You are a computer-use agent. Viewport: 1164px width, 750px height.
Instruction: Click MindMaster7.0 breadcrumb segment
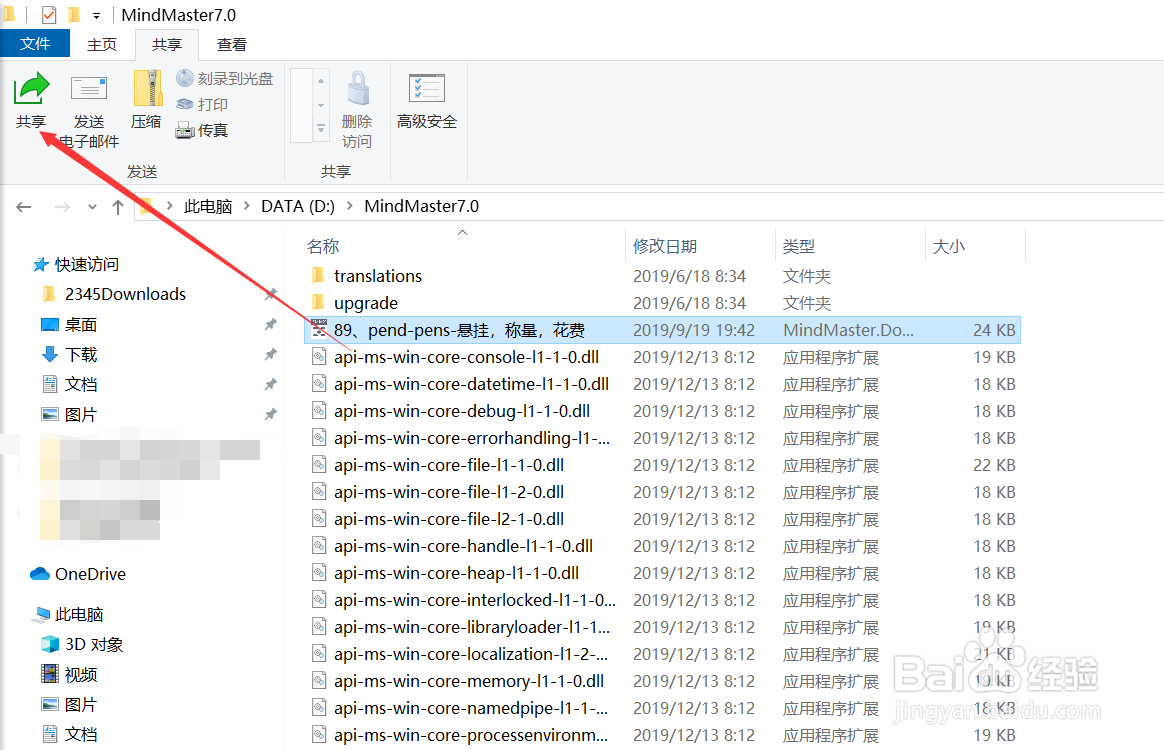pyautogui.click(x=422, y=206)
